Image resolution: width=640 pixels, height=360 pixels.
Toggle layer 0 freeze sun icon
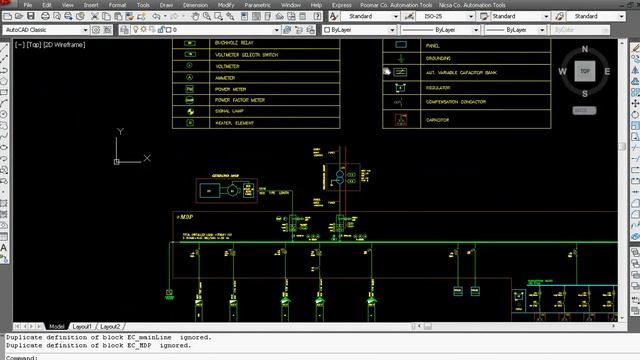pos(144,30)
